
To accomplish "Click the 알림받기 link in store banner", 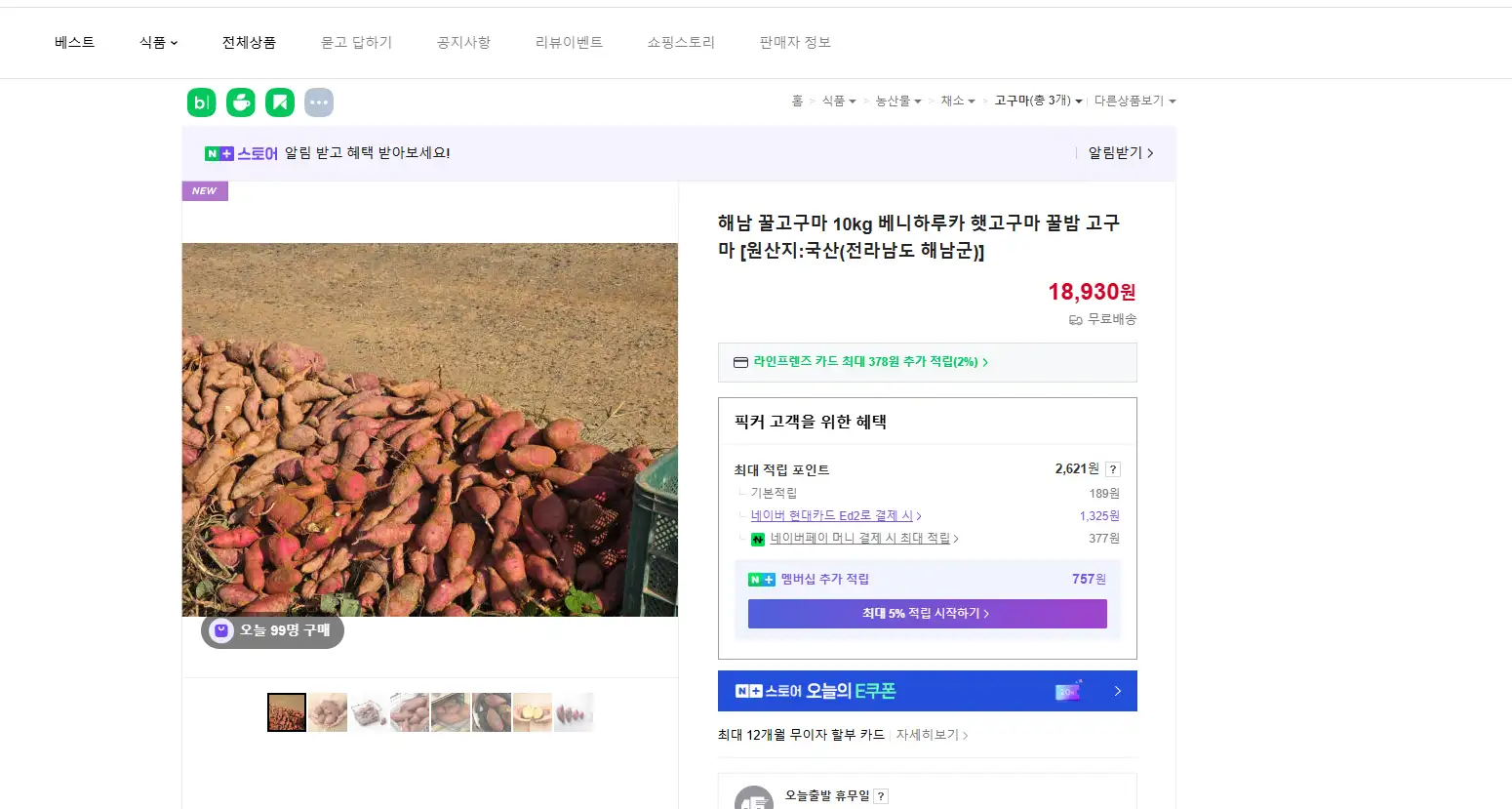I will point(1120,153).
